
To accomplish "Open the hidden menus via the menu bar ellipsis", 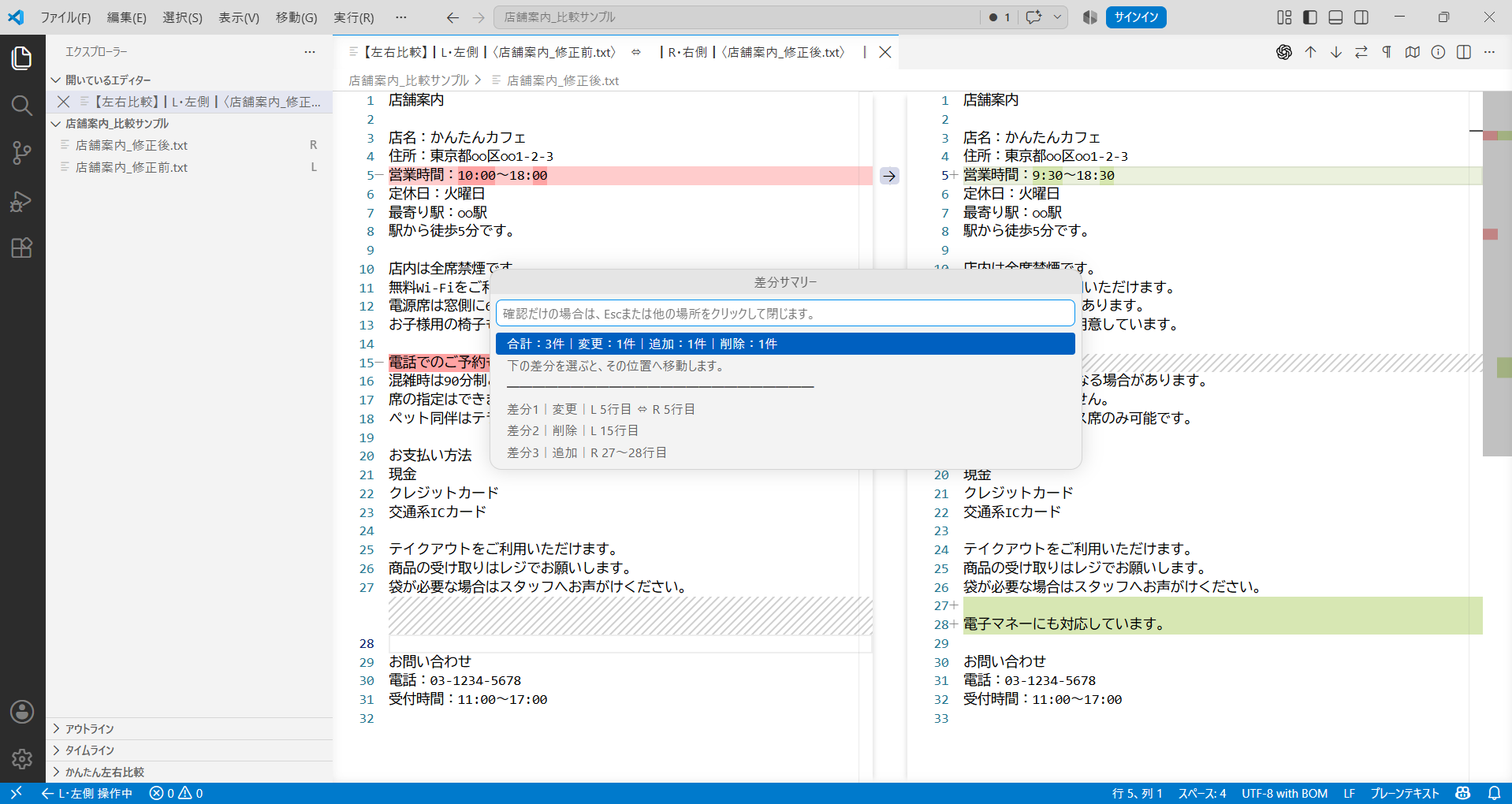I will tap(401, 17).
